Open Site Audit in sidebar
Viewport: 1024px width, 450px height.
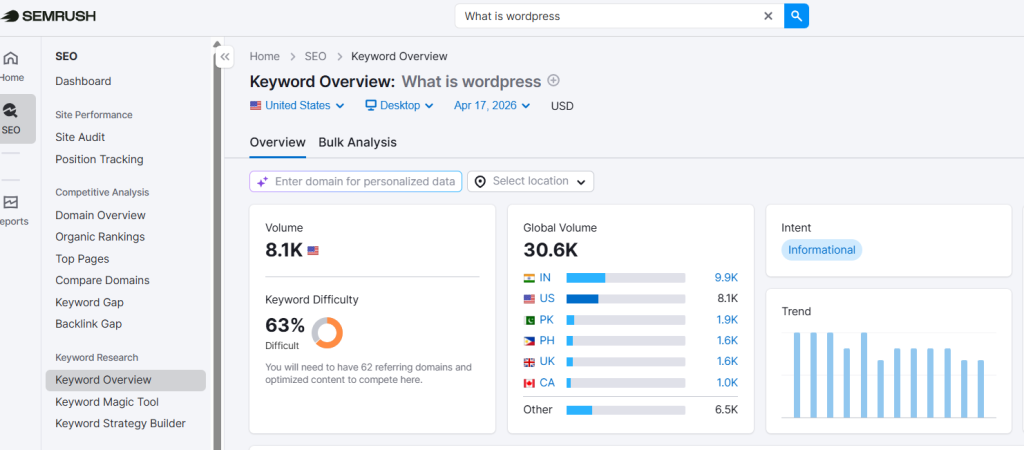(x=80, y=137)
